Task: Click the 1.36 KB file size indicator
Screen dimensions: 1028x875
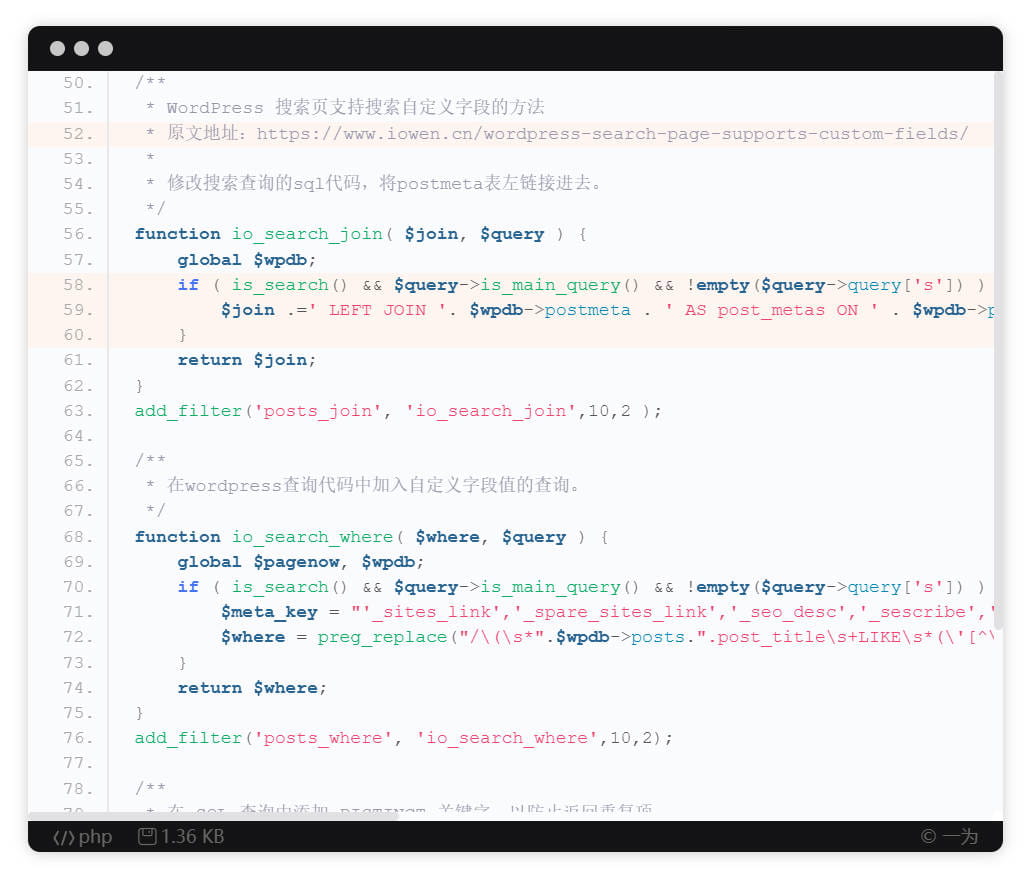Action: (x=191, y=837)
